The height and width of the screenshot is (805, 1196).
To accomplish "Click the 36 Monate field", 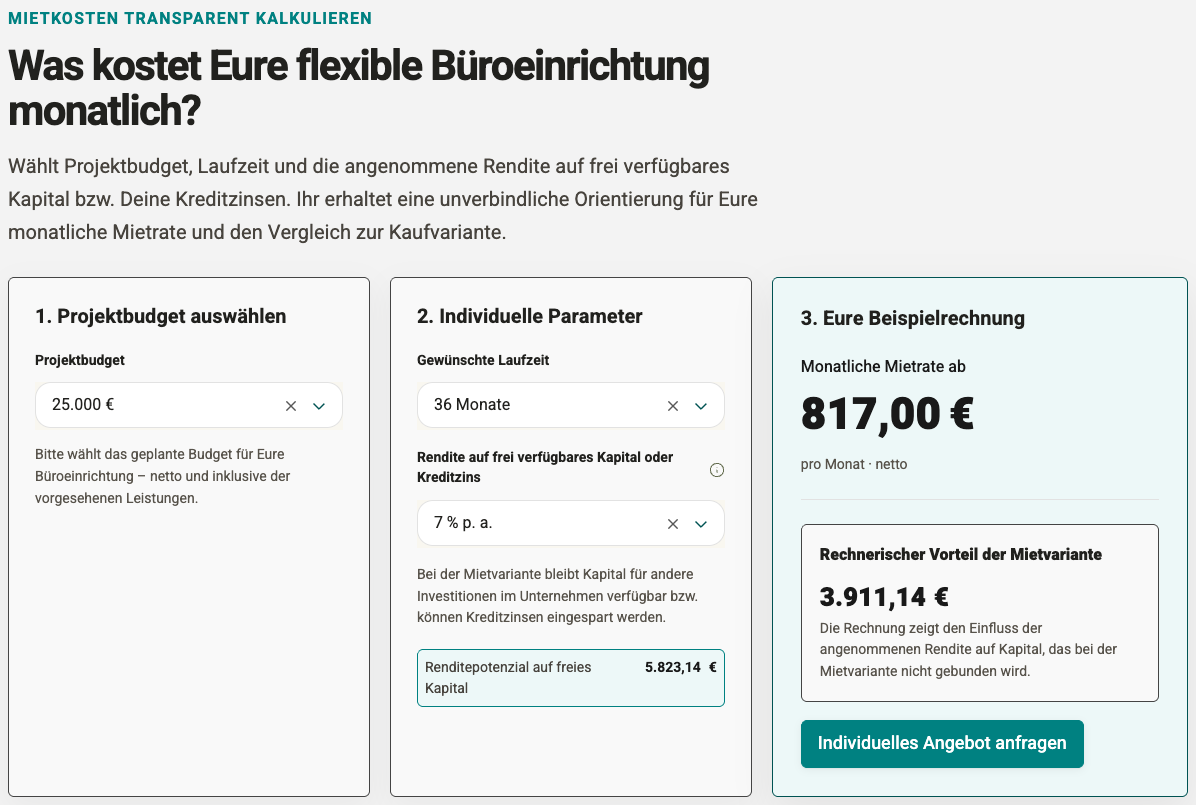I will [571, 405].
